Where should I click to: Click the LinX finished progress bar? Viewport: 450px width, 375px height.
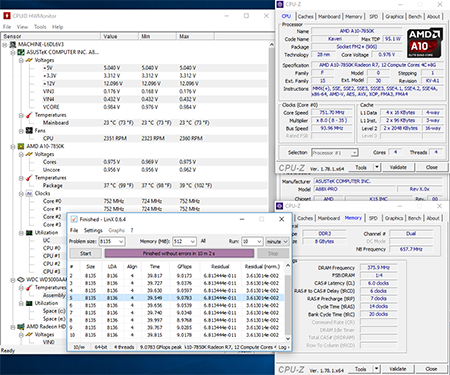click(x=179, y=253)
